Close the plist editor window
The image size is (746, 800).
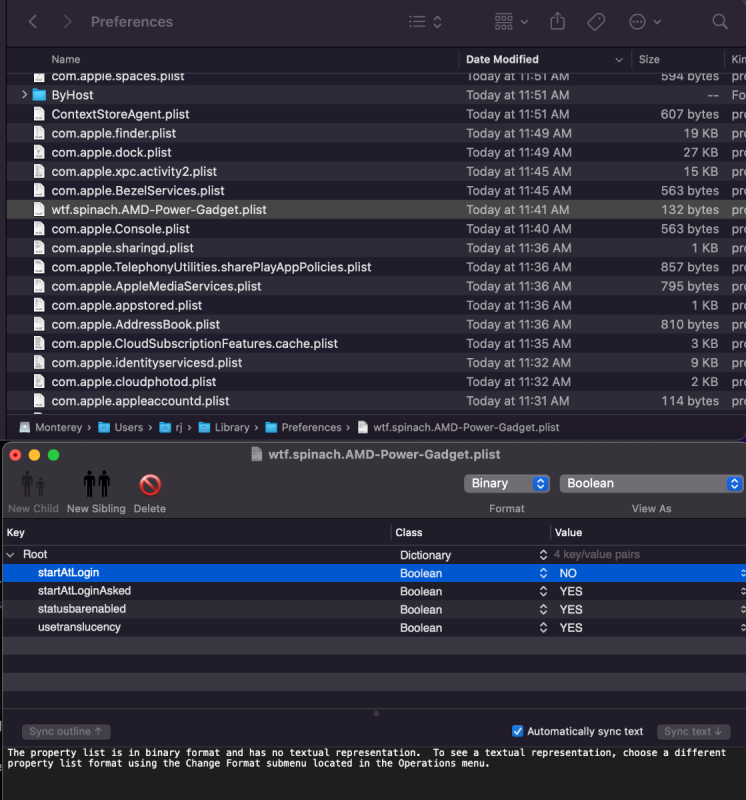tap(15, 455)
